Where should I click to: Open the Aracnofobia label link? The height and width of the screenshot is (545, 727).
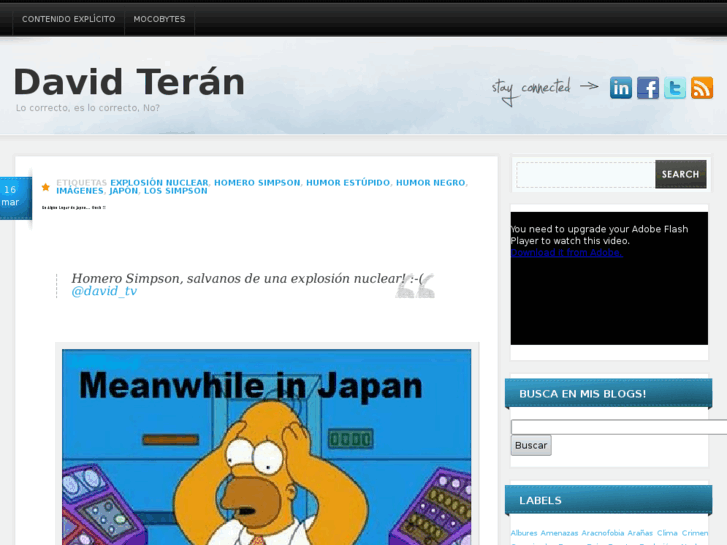[x=603, y=533]
